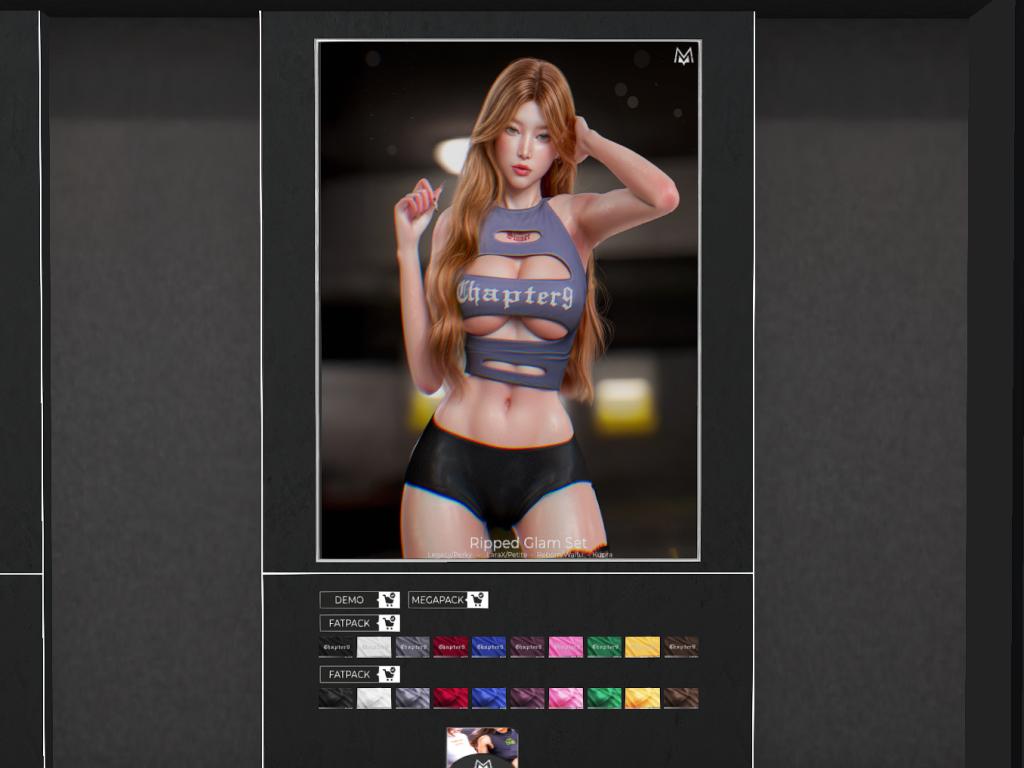Screen dimensions: 1024x768
Task: Click the small ad thumbnail below the swatches
Action: (482, 748)
